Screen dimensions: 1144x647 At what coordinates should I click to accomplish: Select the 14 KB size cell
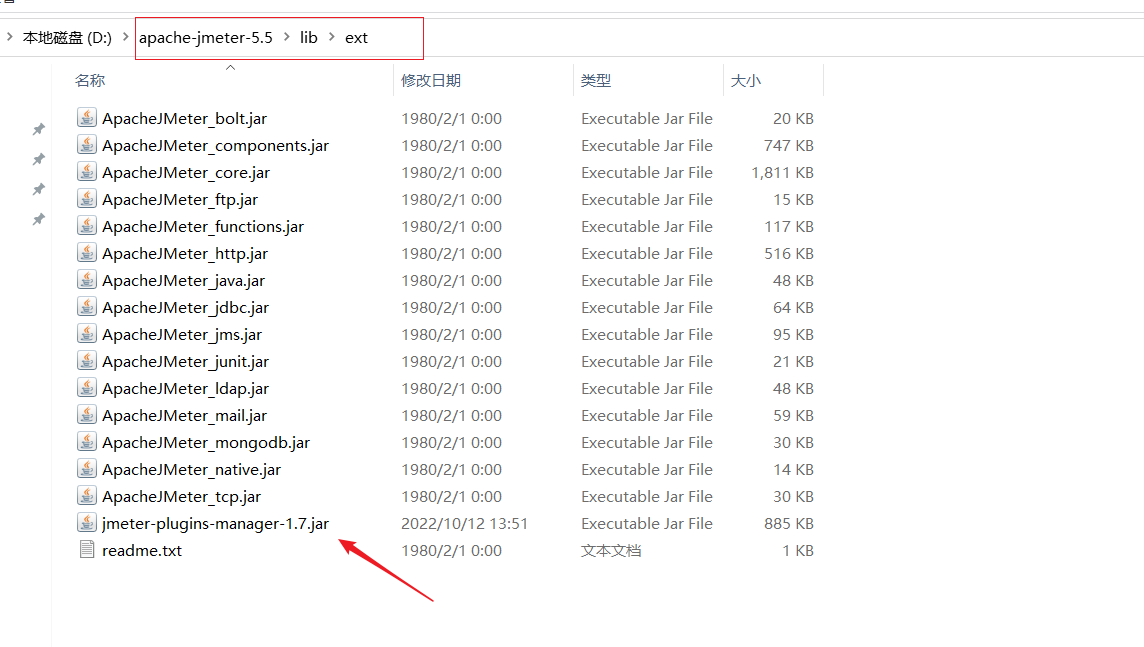click(x=793, y=469)
